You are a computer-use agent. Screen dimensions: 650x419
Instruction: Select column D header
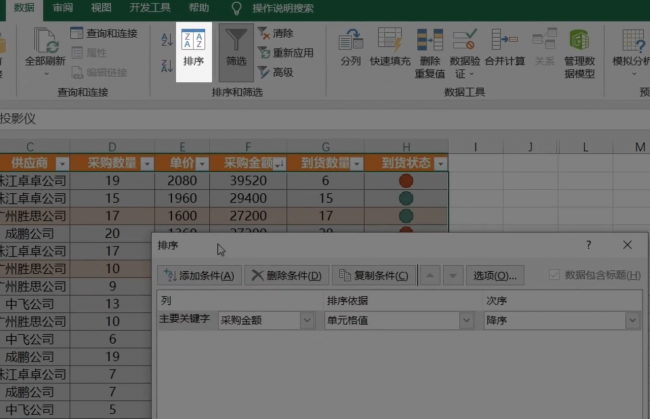click(112, 147)
